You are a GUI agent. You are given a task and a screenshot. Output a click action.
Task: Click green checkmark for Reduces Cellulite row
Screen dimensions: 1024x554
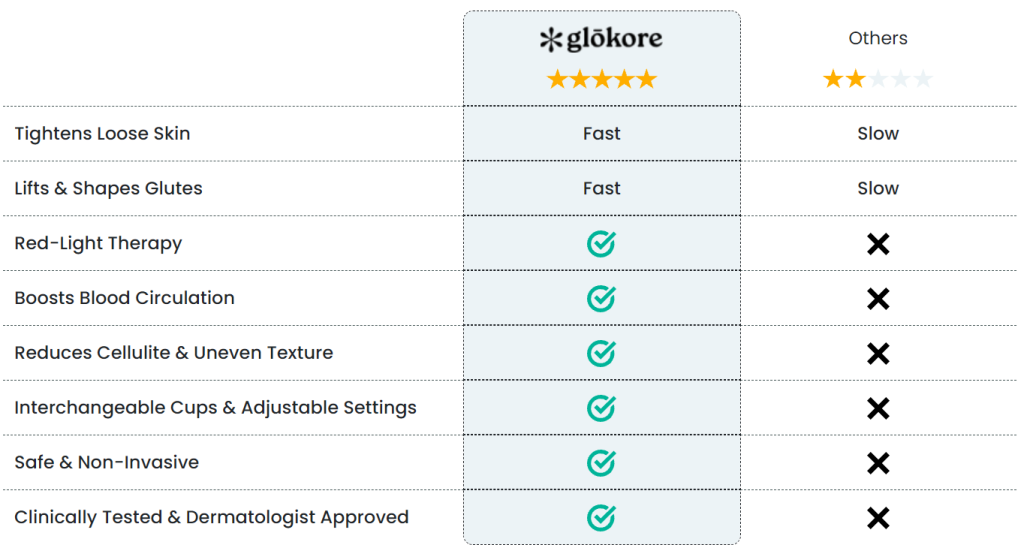tap(601, 353)
